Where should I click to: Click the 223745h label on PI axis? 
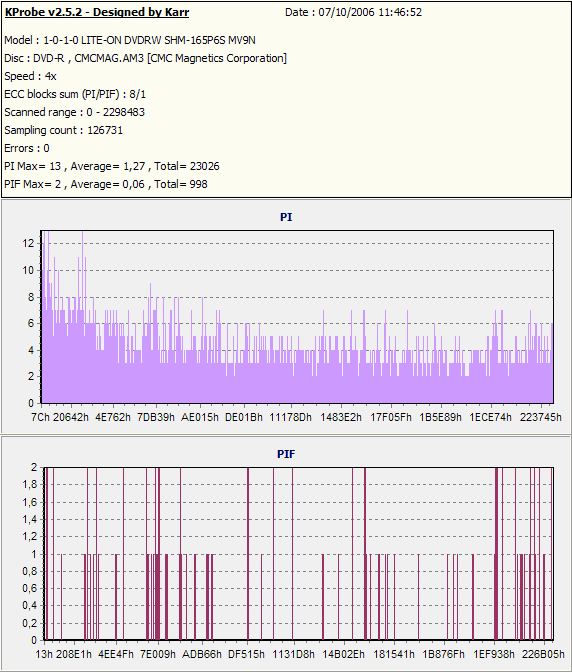(x=541, y=417)
